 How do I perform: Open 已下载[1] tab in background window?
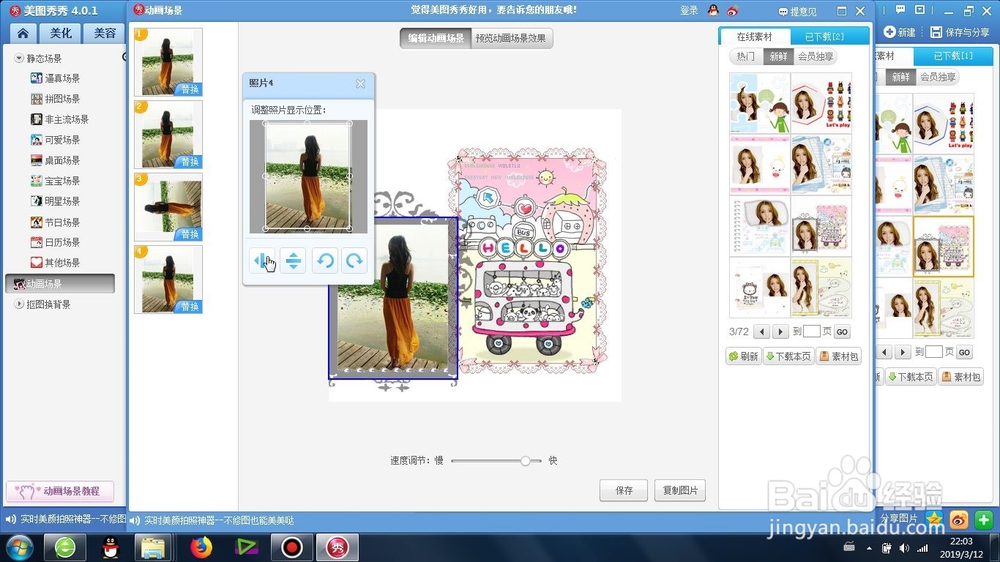(x=953, y=56)
